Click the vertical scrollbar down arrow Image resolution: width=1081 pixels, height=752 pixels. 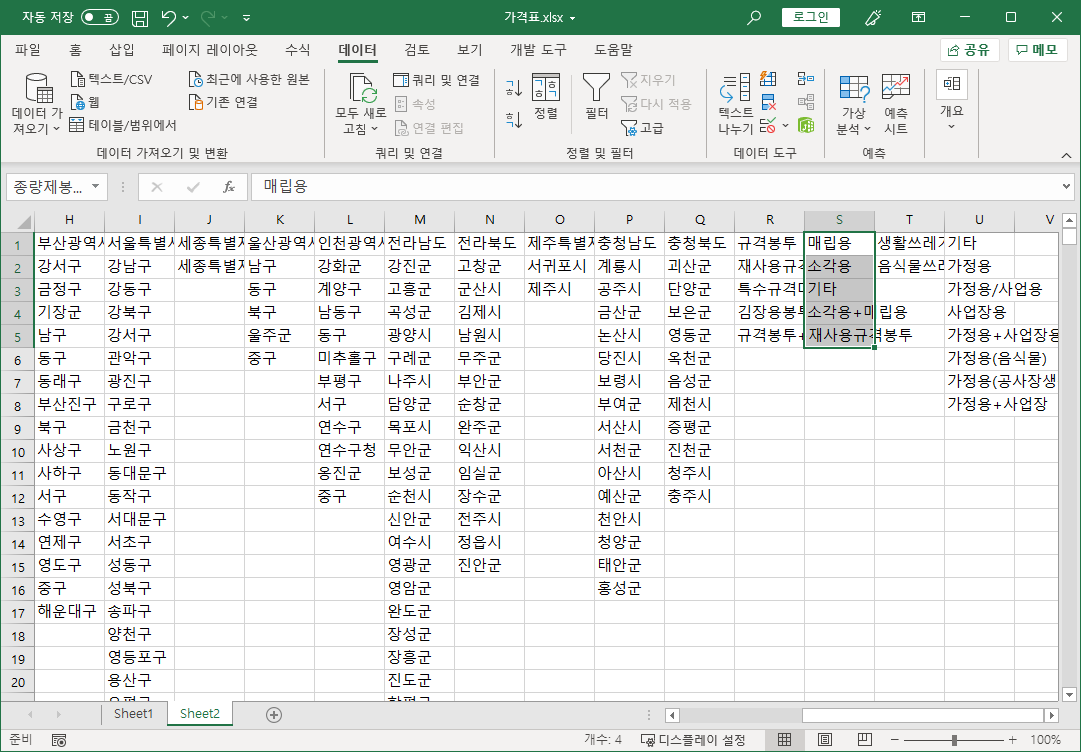click(1069, 694)
